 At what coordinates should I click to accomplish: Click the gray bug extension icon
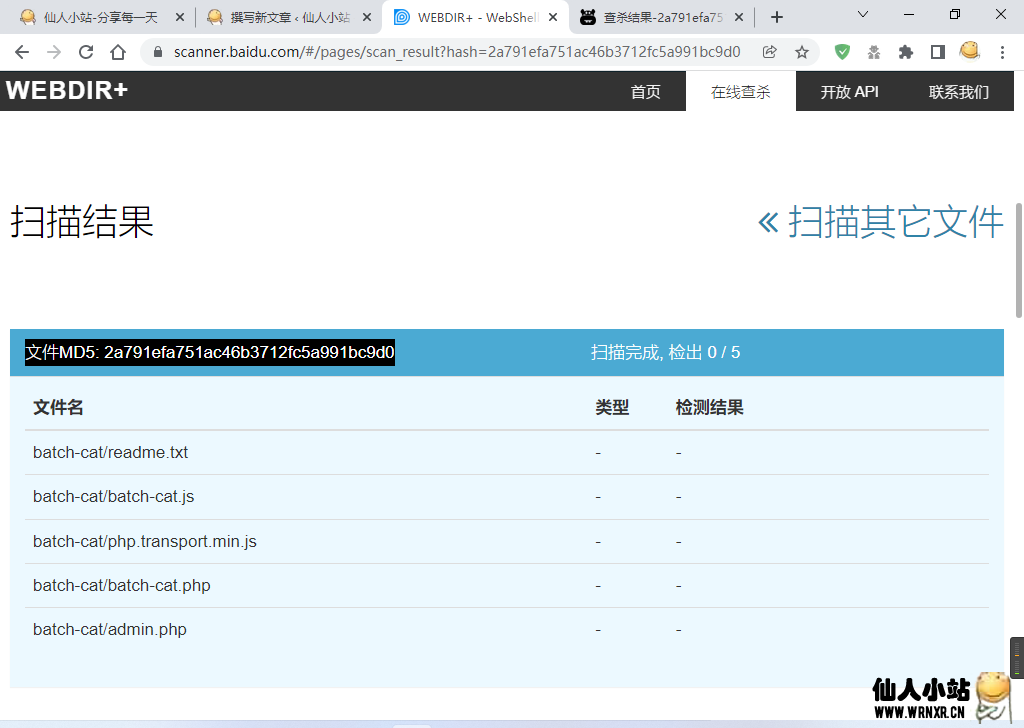[x=874, y=52]
